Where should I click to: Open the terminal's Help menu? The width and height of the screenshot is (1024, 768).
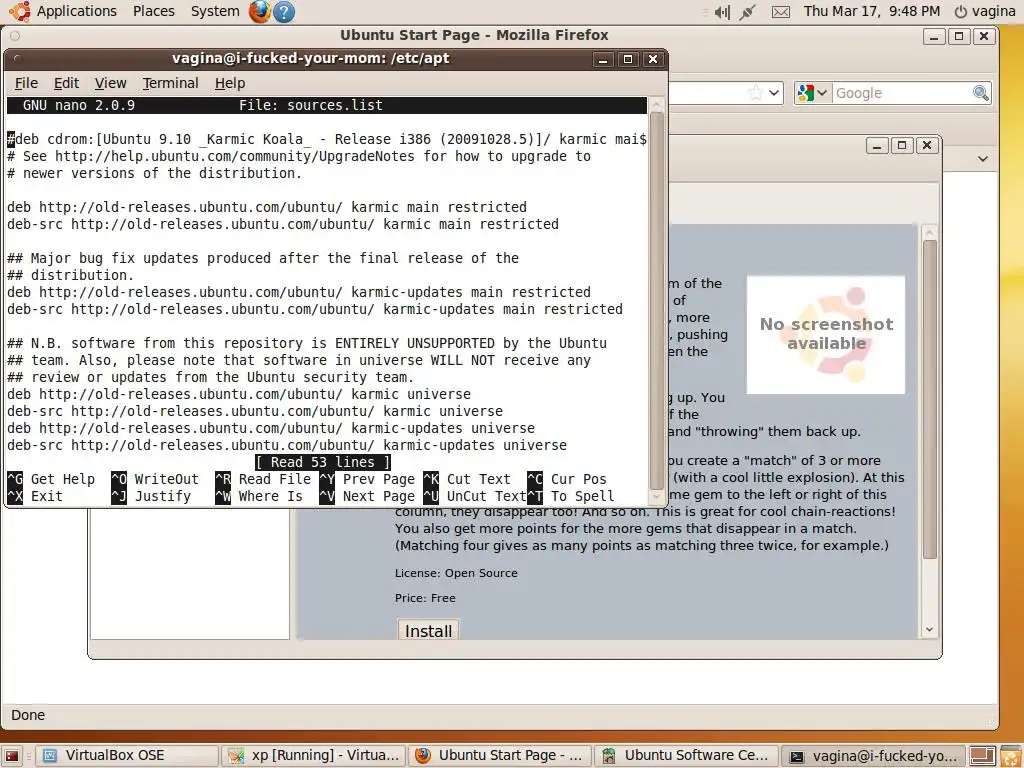coord(230,83)
